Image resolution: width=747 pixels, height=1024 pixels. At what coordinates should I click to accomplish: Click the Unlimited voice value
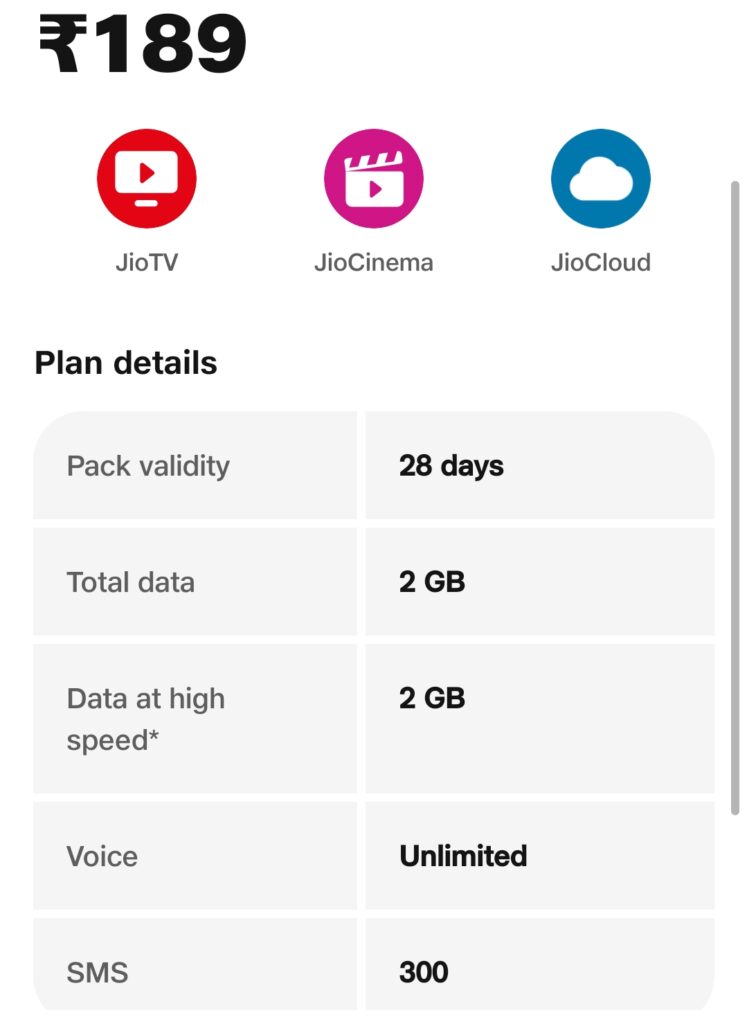[463, 856]
